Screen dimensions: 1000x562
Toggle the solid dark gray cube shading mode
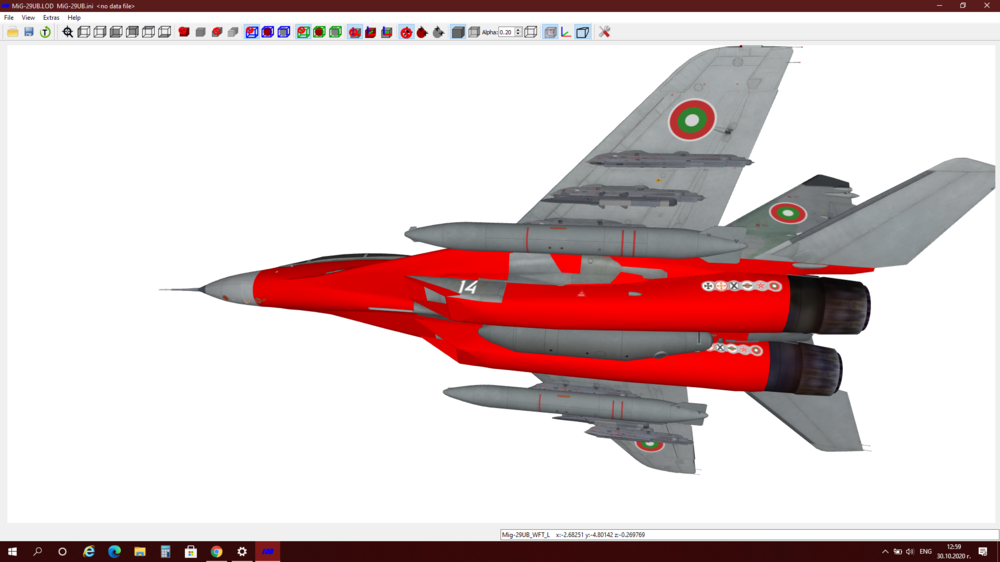tap(458, 32)
